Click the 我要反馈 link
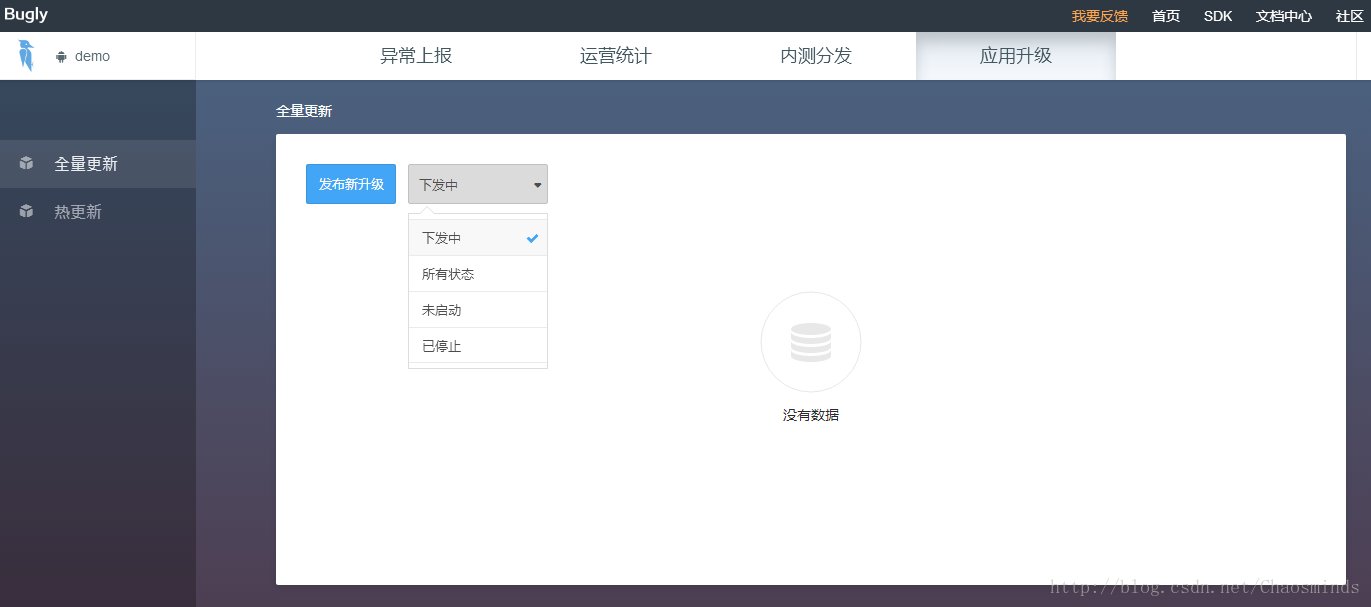This screenshot has width=1371, height=607. tap(1100, 16)
